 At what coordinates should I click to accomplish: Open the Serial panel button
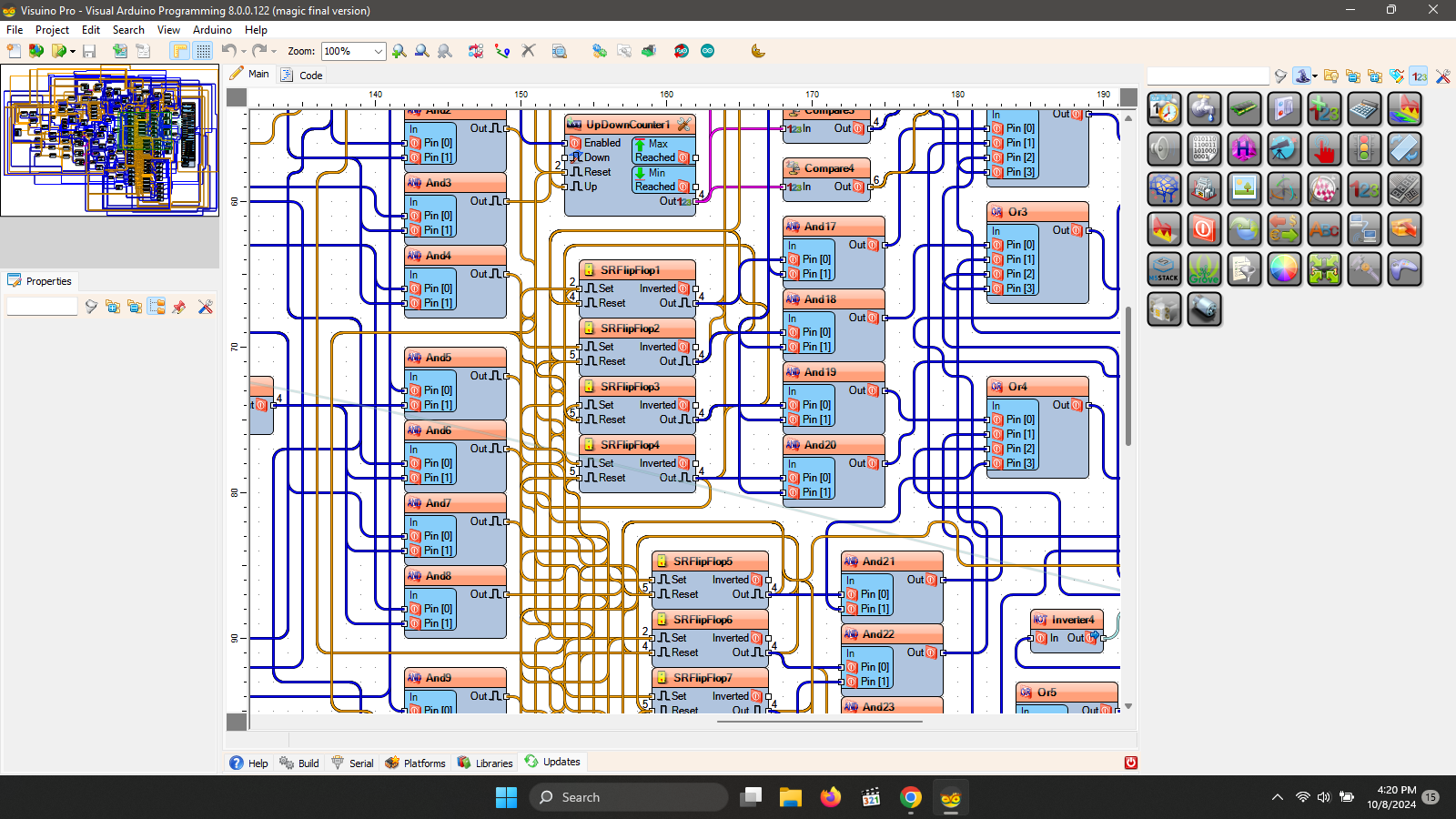click(352, 763)
